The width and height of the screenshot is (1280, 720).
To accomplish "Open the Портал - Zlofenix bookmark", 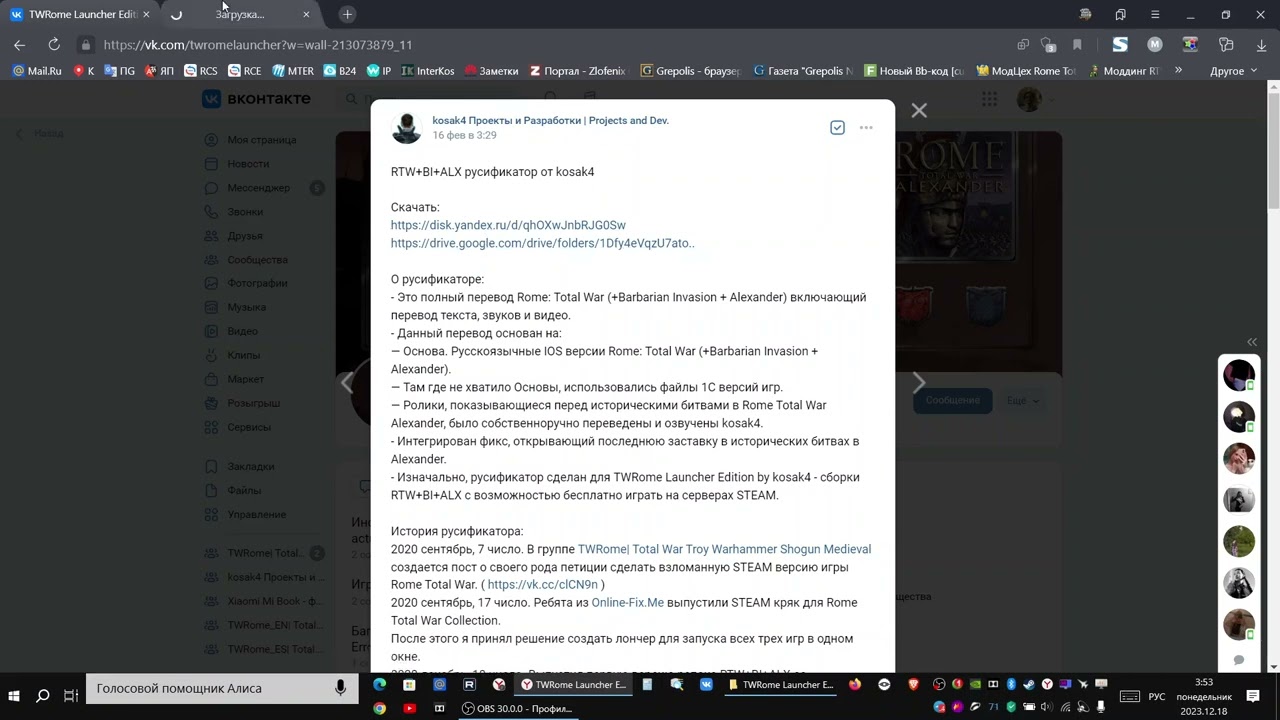I will click(x=578, y=71).
